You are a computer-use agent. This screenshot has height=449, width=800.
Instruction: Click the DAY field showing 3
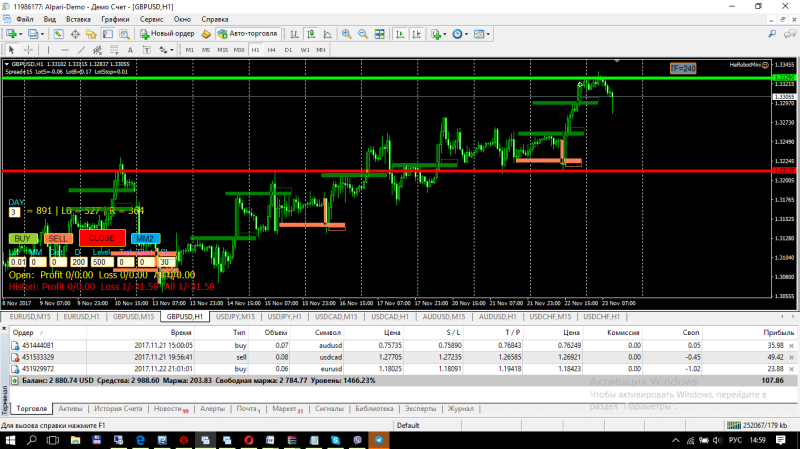pos(14,212)
